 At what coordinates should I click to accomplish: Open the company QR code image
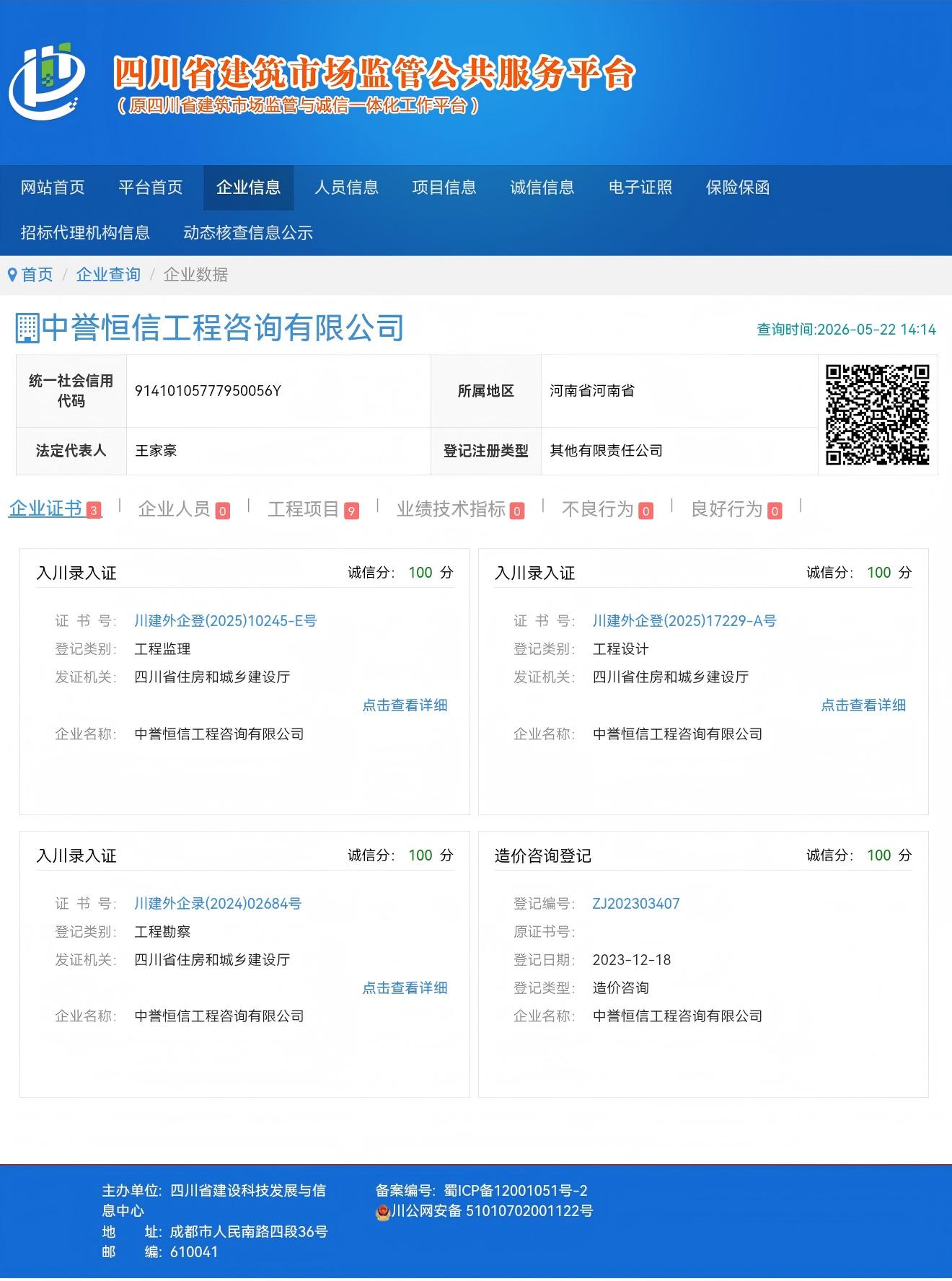[x=878, y=415]
